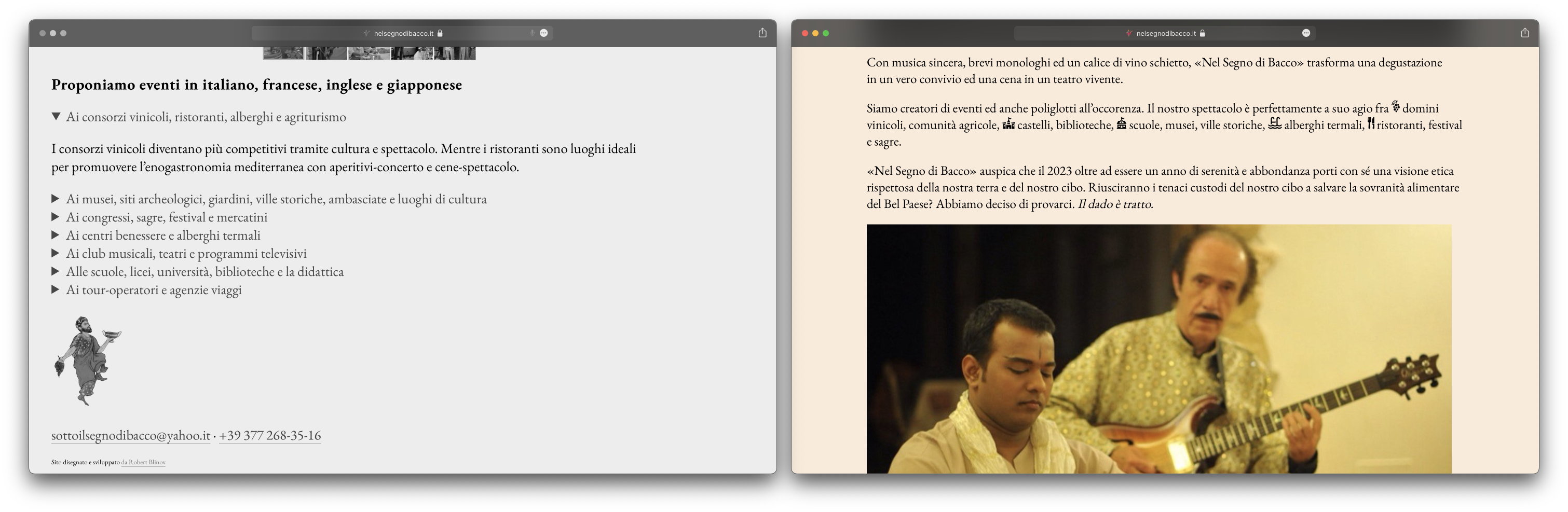This screenshot has height=512, width=1568.
Task: Click the Share icon in the gray Safari window
Action: click(762, 33)
